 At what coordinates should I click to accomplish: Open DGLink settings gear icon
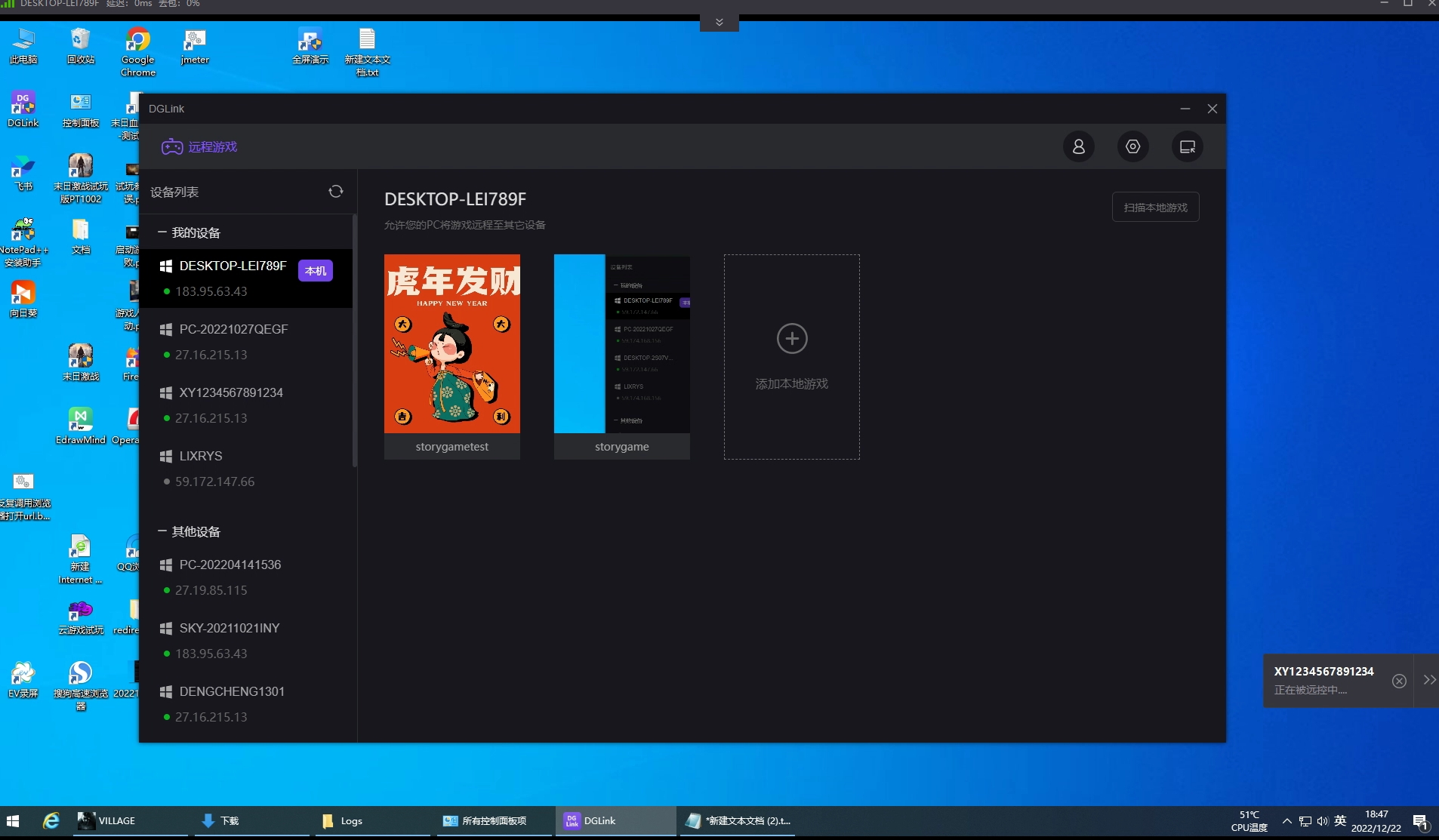[1132, 146]
